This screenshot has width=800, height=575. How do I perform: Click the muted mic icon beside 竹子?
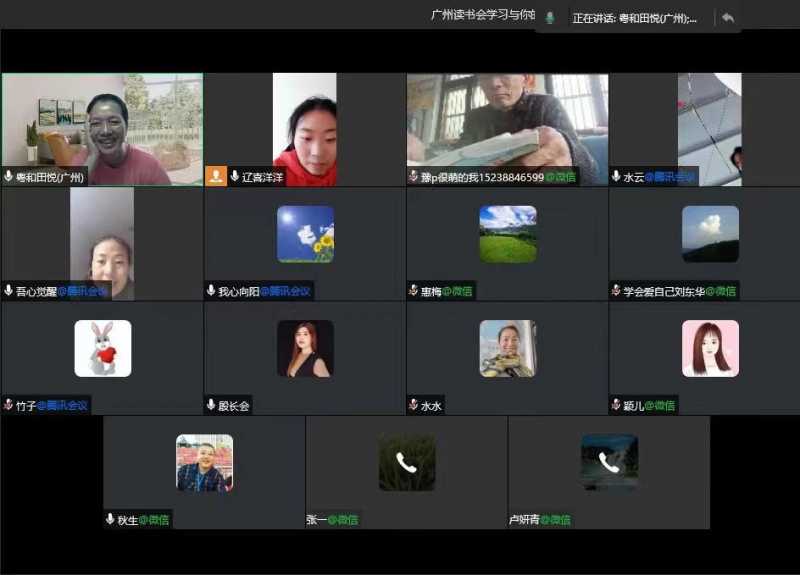tap(8, 405)
